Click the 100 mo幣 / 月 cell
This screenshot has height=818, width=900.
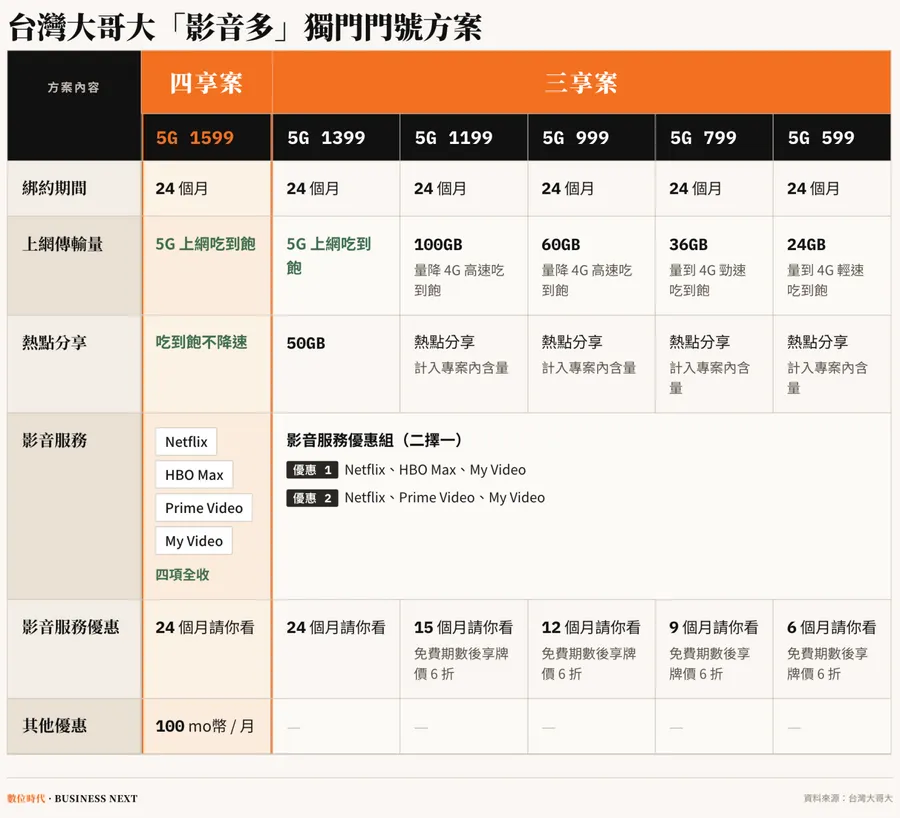pos(205,726)
